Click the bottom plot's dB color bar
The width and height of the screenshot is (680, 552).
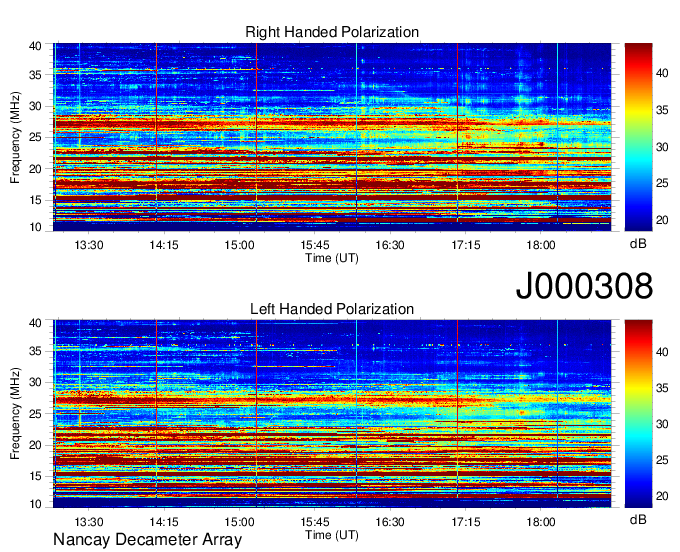pos(638,414)
